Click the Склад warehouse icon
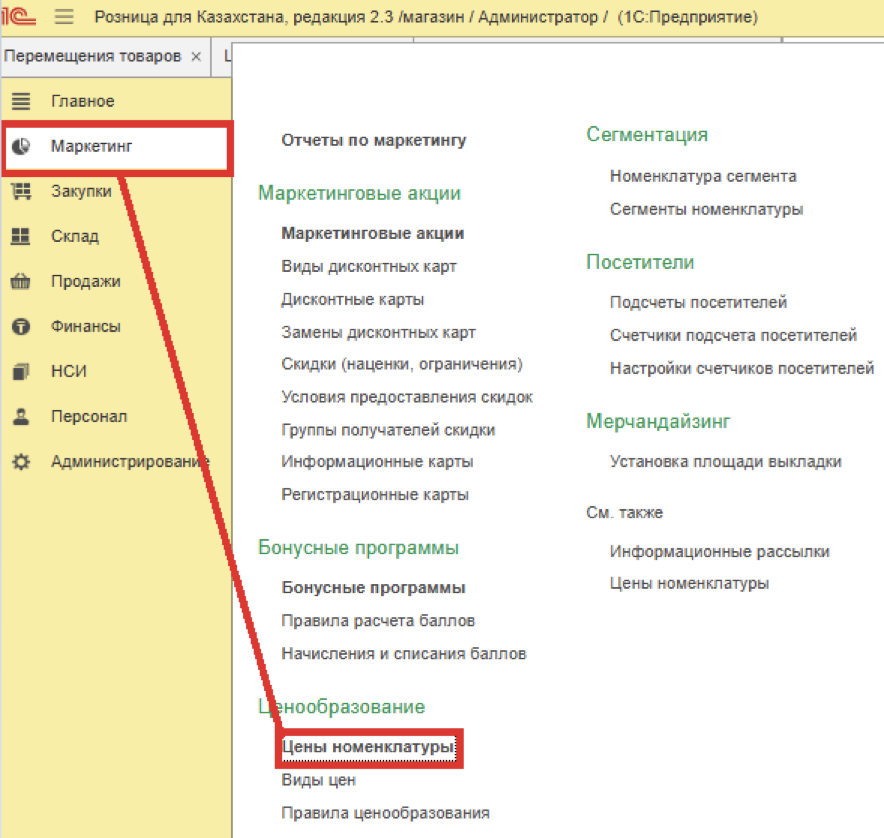 click(x=21, y=237)
